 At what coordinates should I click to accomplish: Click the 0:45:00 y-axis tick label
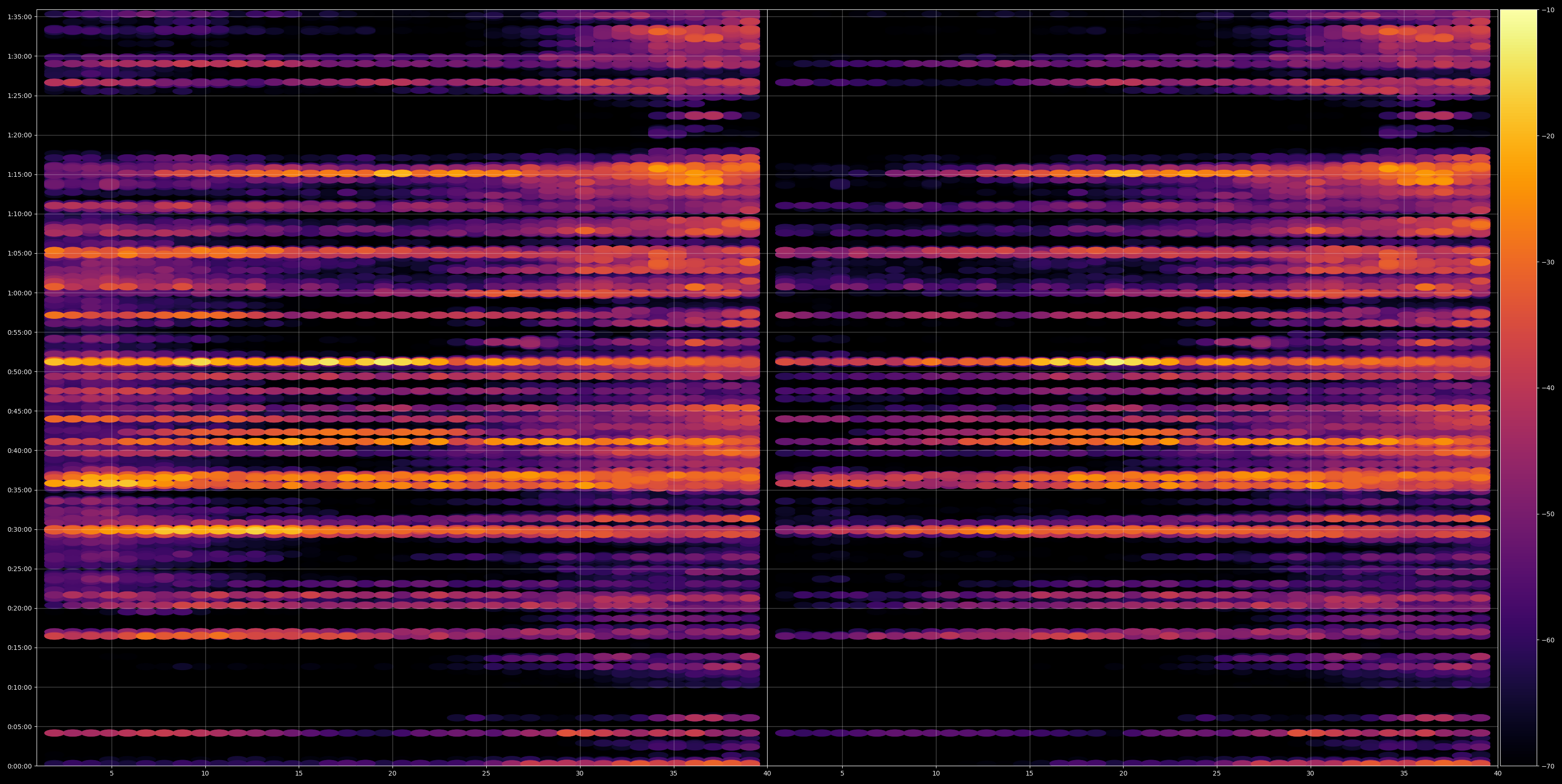19,411
